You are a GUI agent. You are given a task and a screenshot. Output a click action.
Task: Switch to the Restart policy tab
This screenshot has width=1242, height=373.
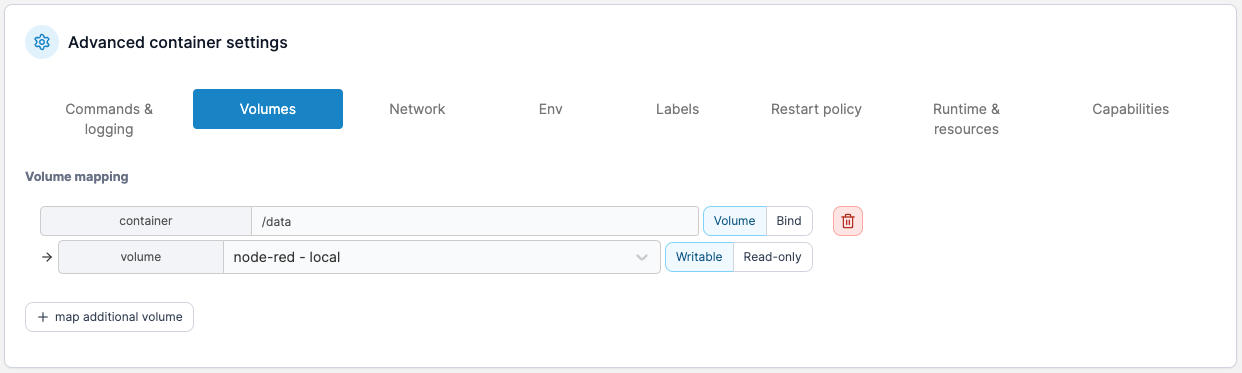point(816,109)
